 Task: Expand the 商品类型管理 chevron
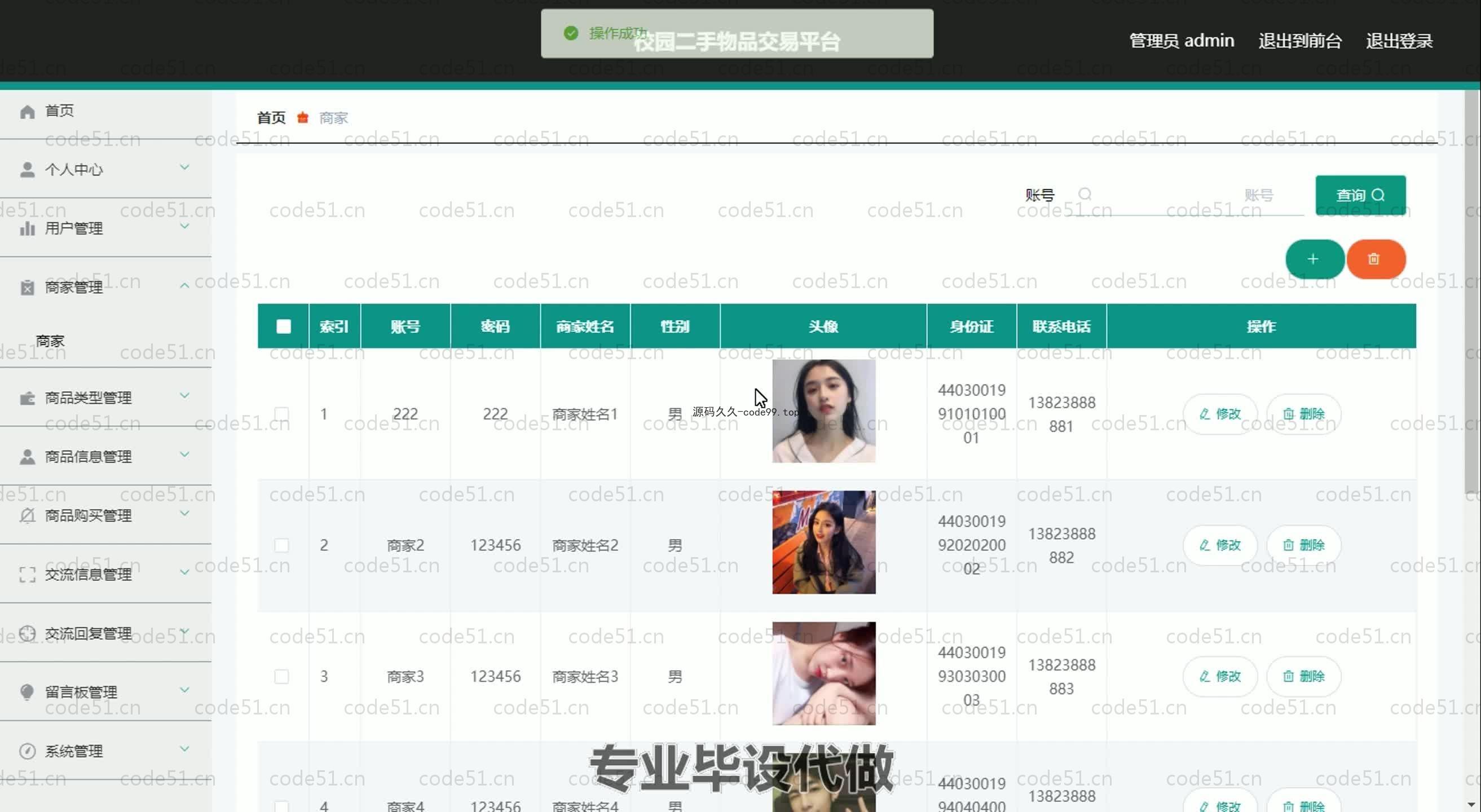(184, 395)
